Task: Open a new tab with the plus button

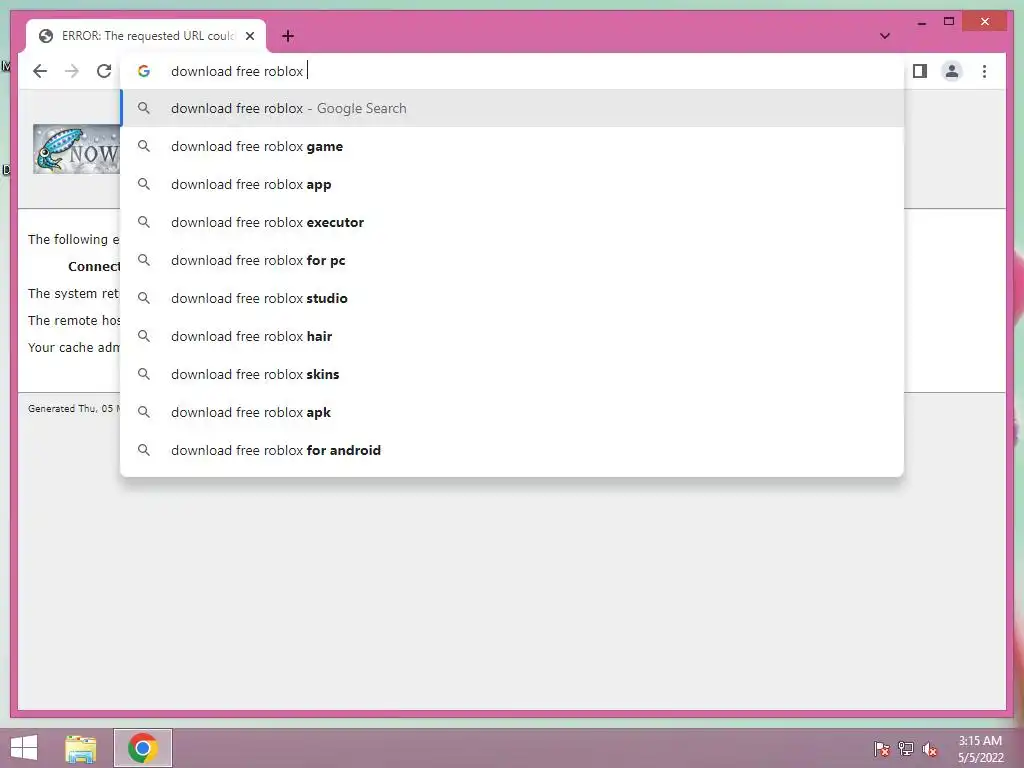Action: click(287, 36)
